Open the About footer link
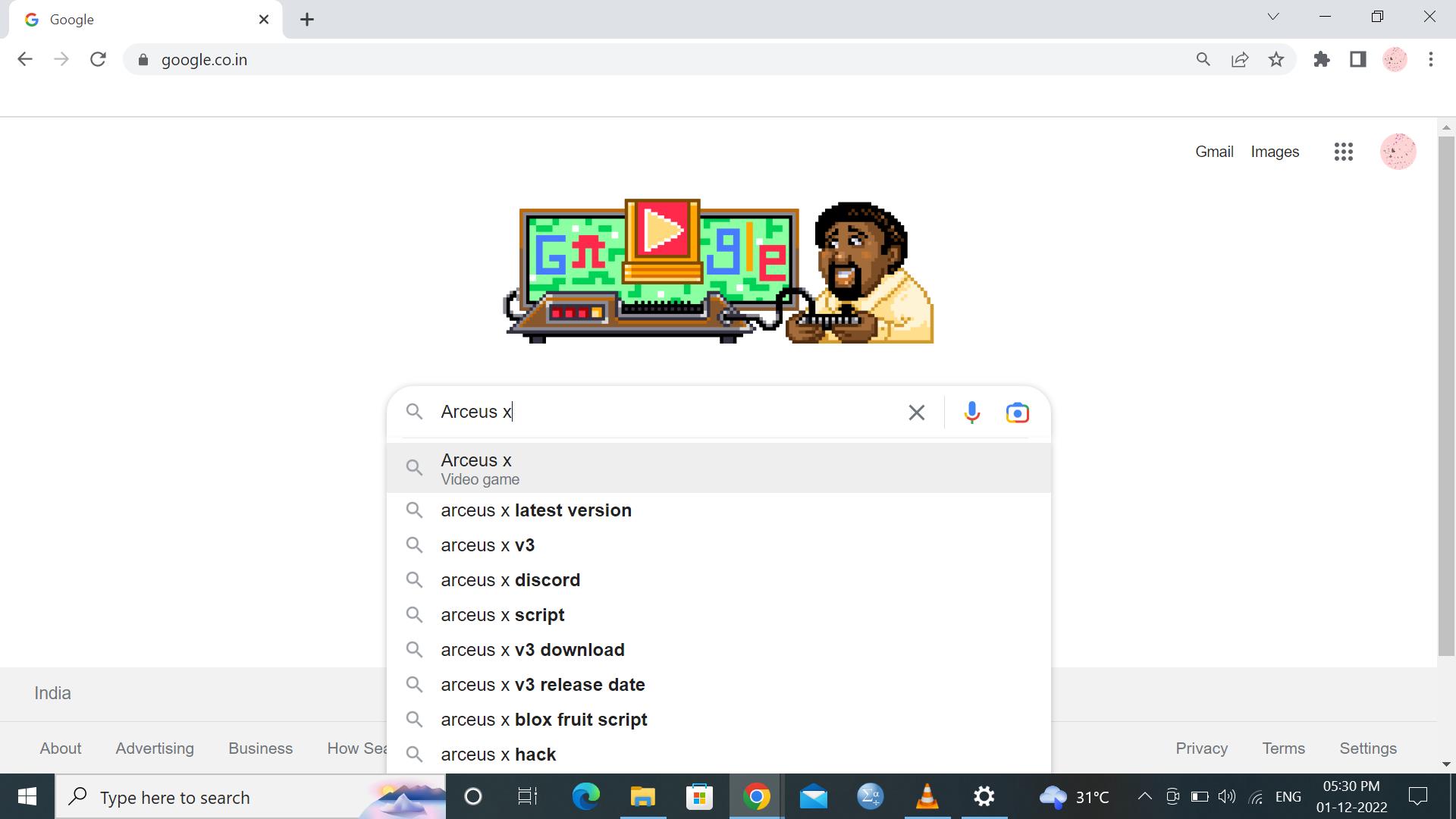Image resolution: width=1456 pixels, height=819 pixels. 61,748
